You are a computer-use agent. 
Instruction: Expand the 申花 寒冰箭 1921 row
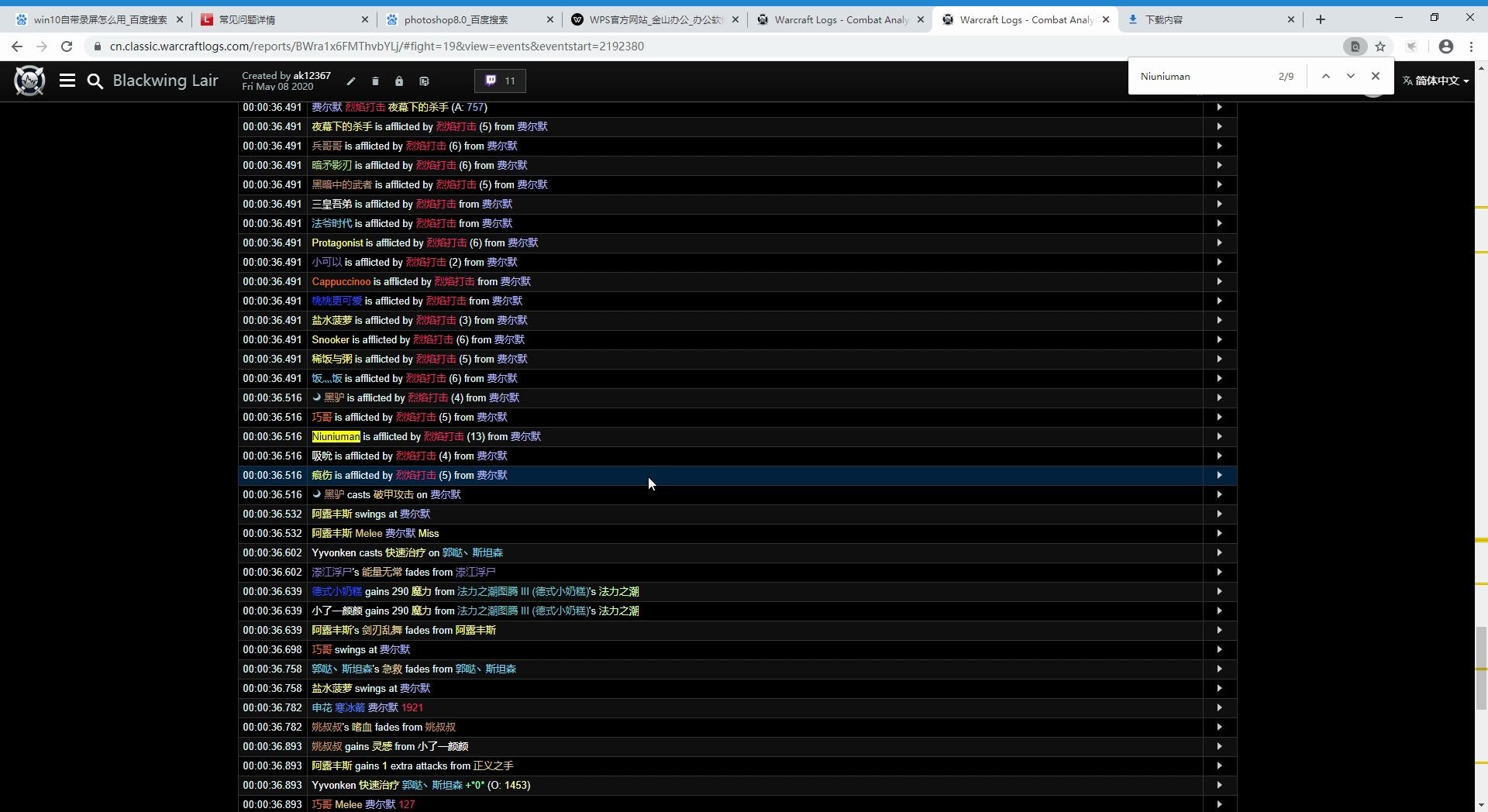click(1219, 707)
